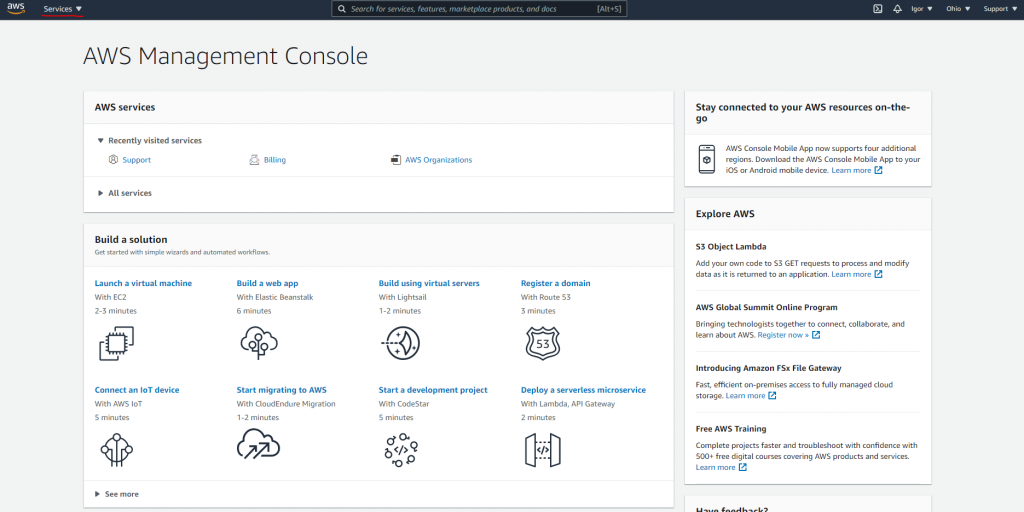Open Start a development project link
This screenshot has height=512, width=1024.
[x=433, y=390]
